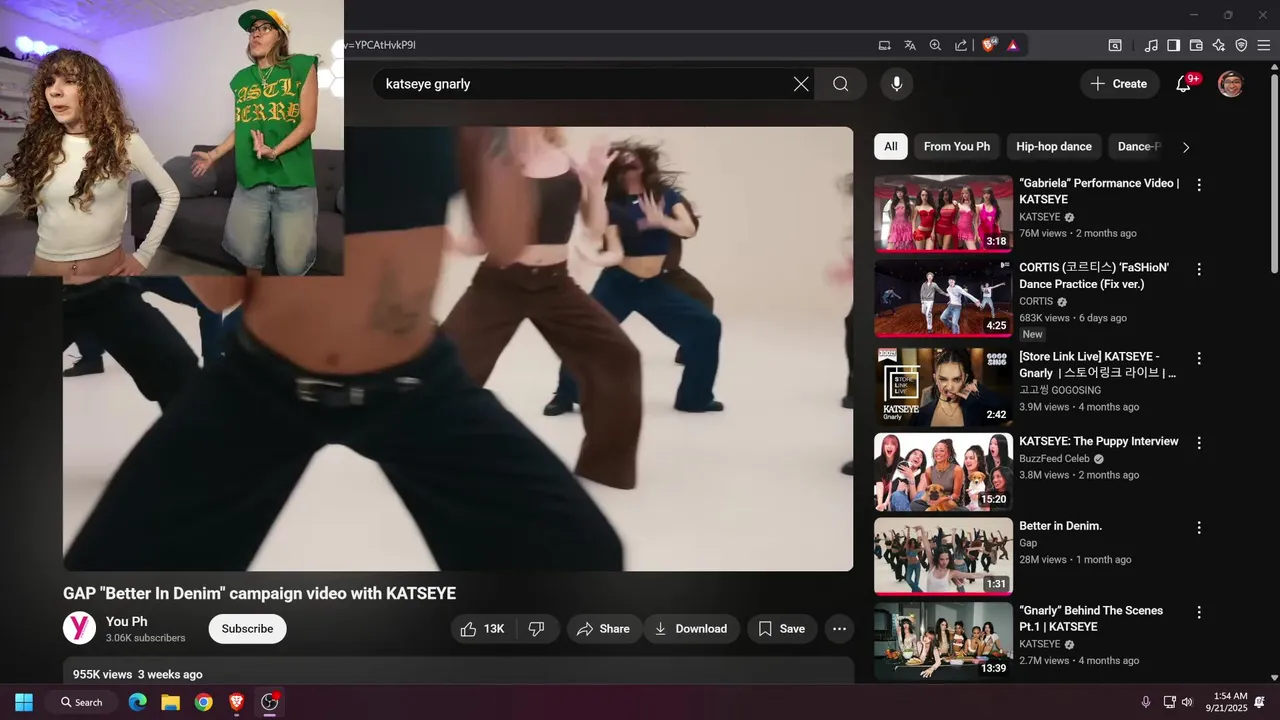Click the YouTube search magnifier button

point(841,84)
